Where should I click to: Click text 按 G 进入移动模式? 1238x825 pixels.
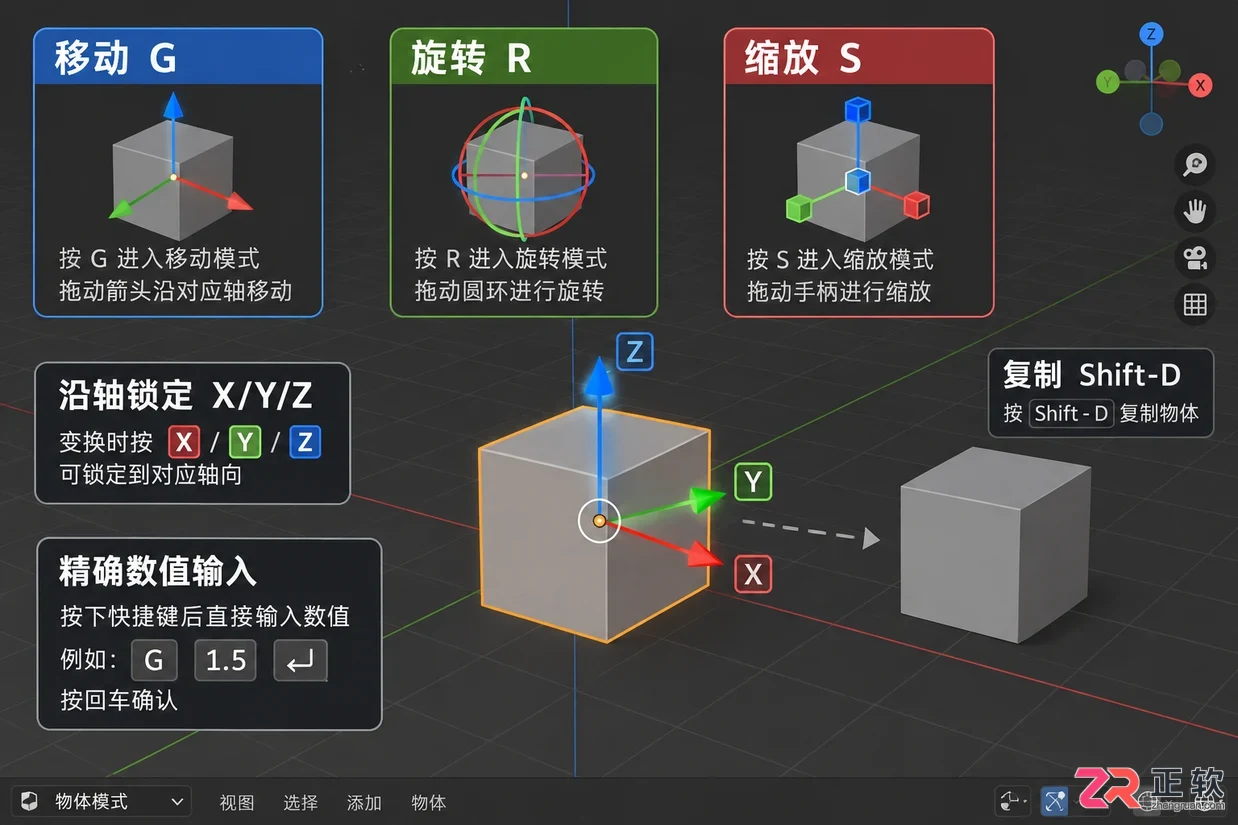tap(159, 259)
